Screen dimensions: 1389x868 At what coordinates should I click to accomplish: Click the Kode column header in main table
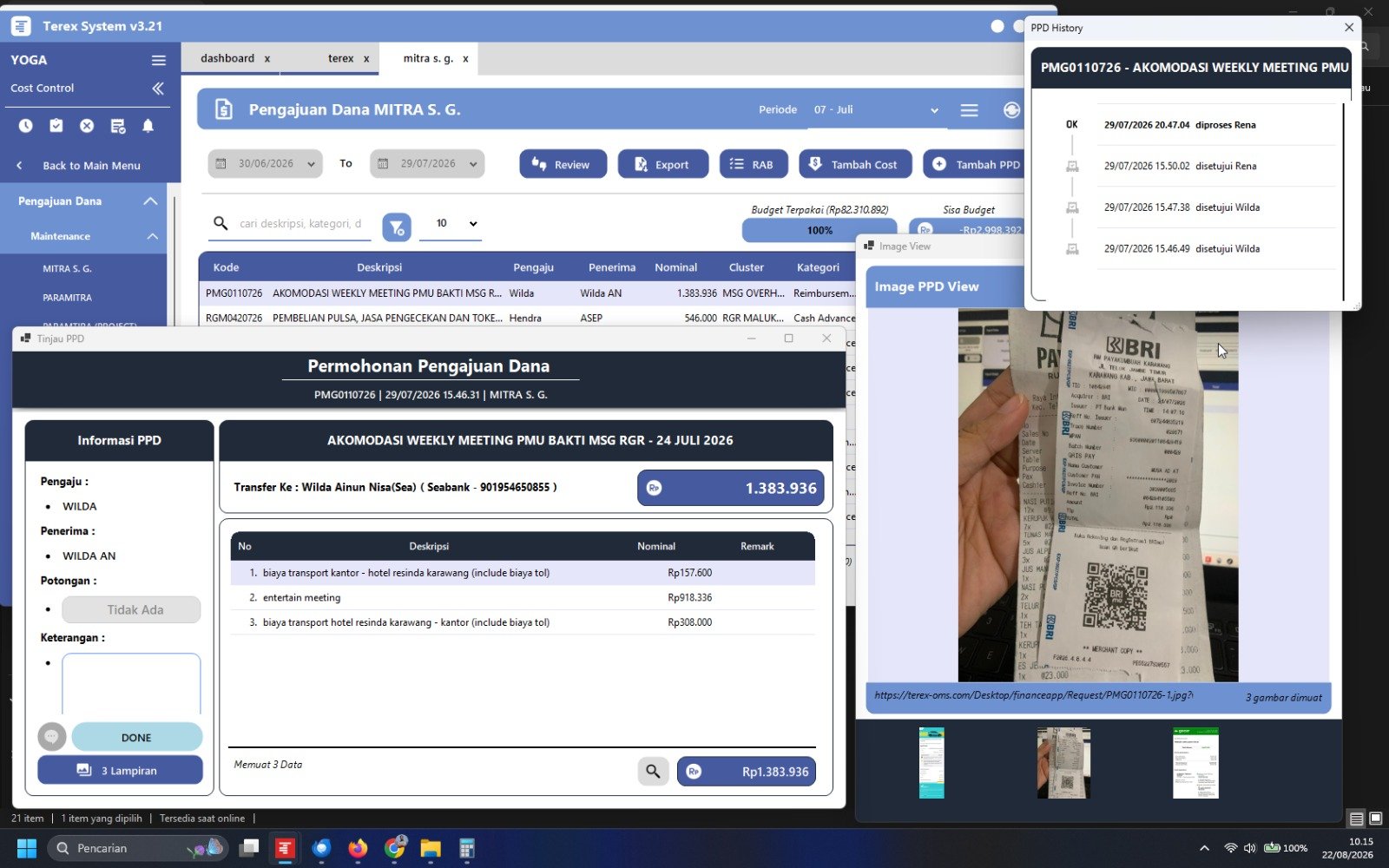point(226,267)
